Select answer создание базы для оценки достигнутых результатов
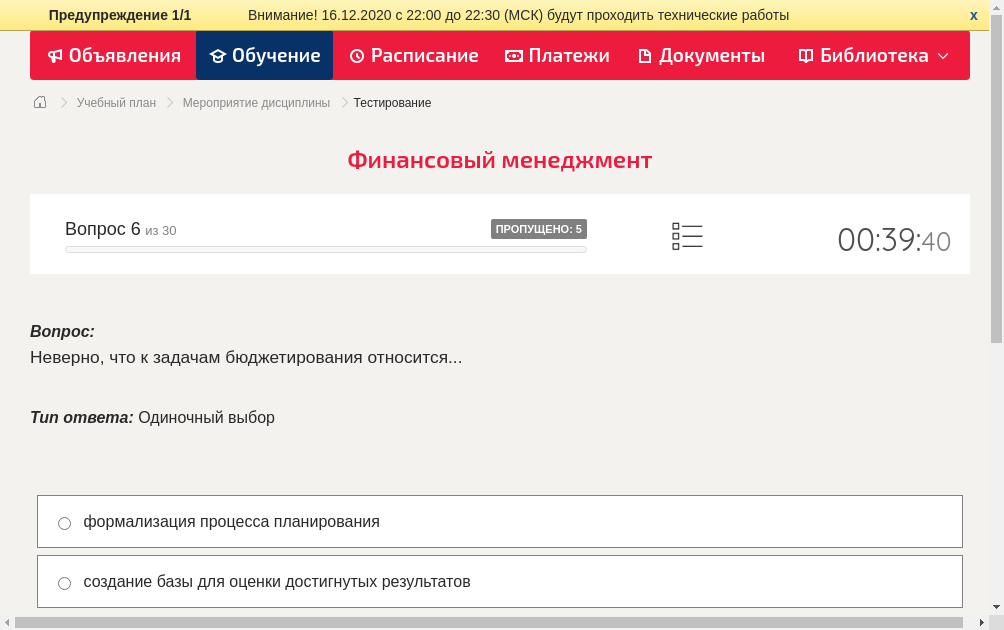This screenshot has height=630, width=1004. tap(277, 581)
